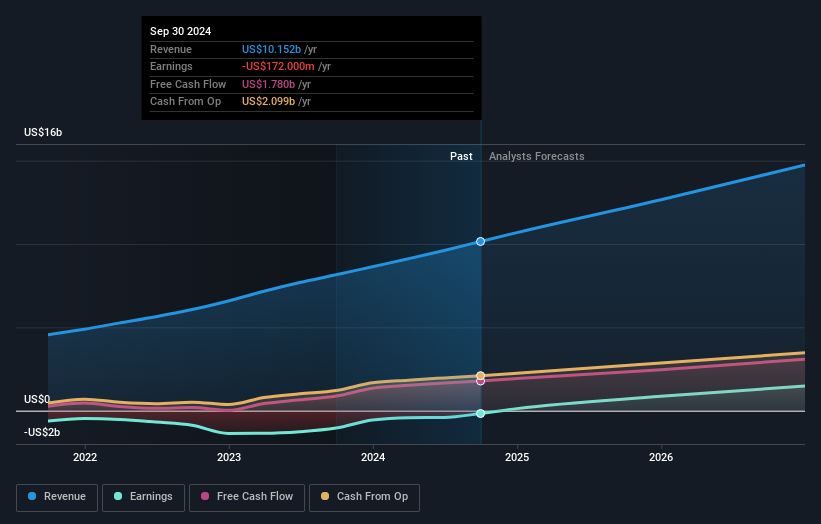Click the Past section label
Viewport: 821px width, 524px height.
461,156
